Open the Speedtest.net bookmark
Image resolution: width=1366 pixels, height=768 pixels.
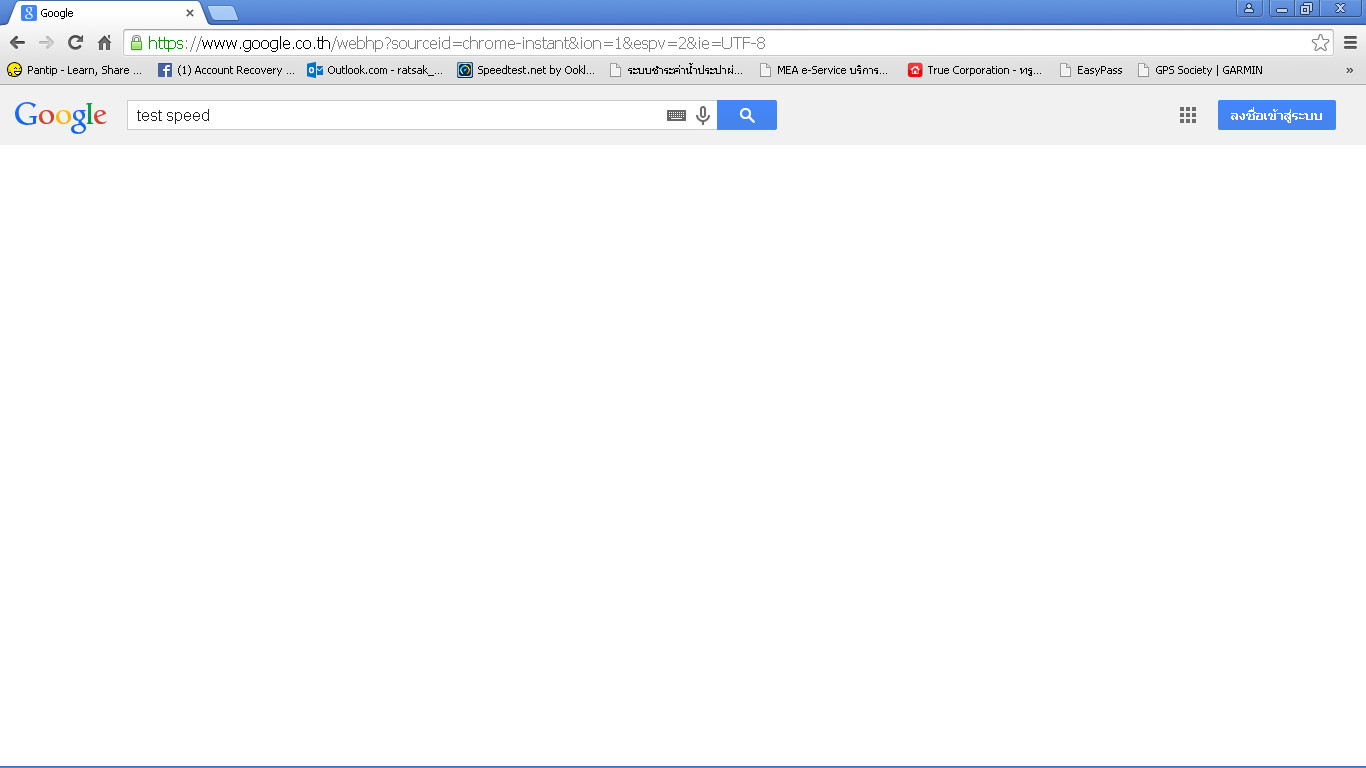[x=526, y=70]
